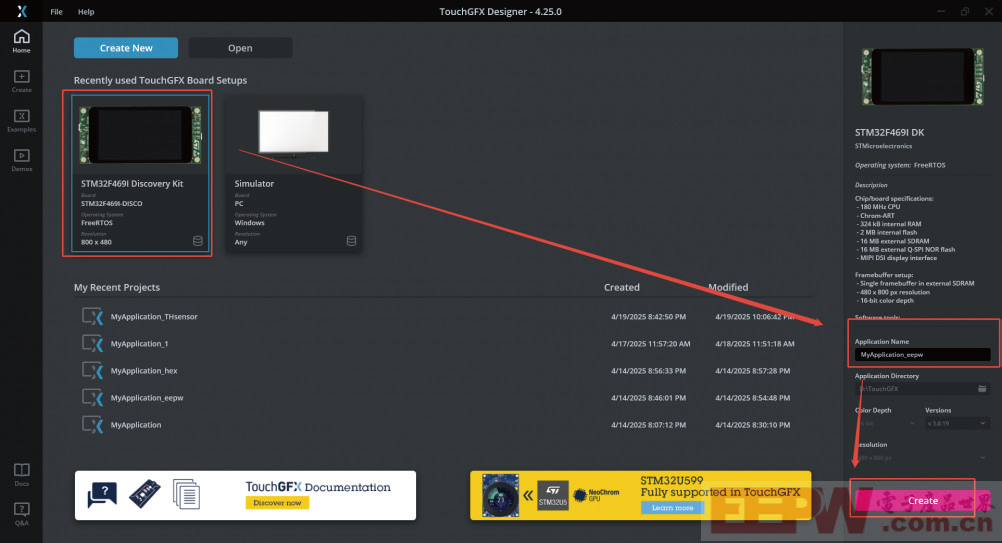
Task: Open recent project MyApplication_1
Action: [x=139, y=344]
